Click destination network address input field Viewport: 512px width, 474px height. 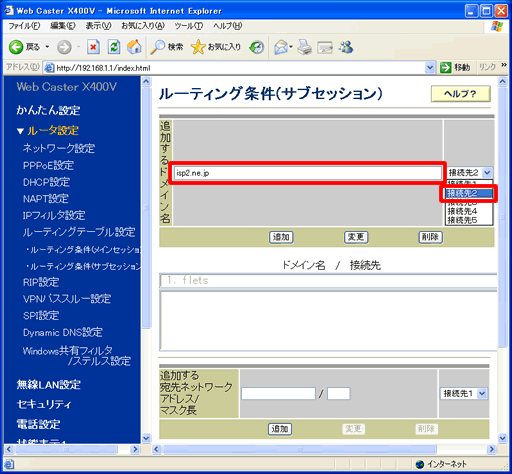click(x=278, y=394)
